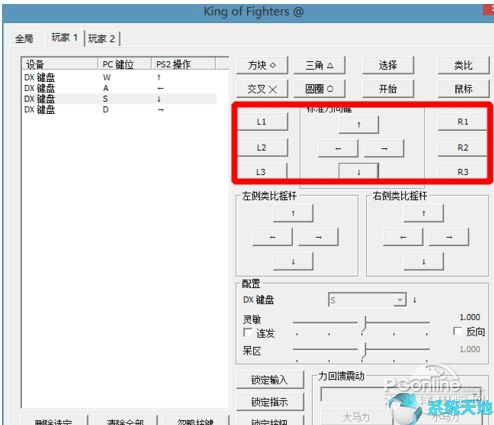Image resolution: width=494 pixels, height=425 pixels.
Task: Bind the 三角 triangle button
Action: (319, 65)
